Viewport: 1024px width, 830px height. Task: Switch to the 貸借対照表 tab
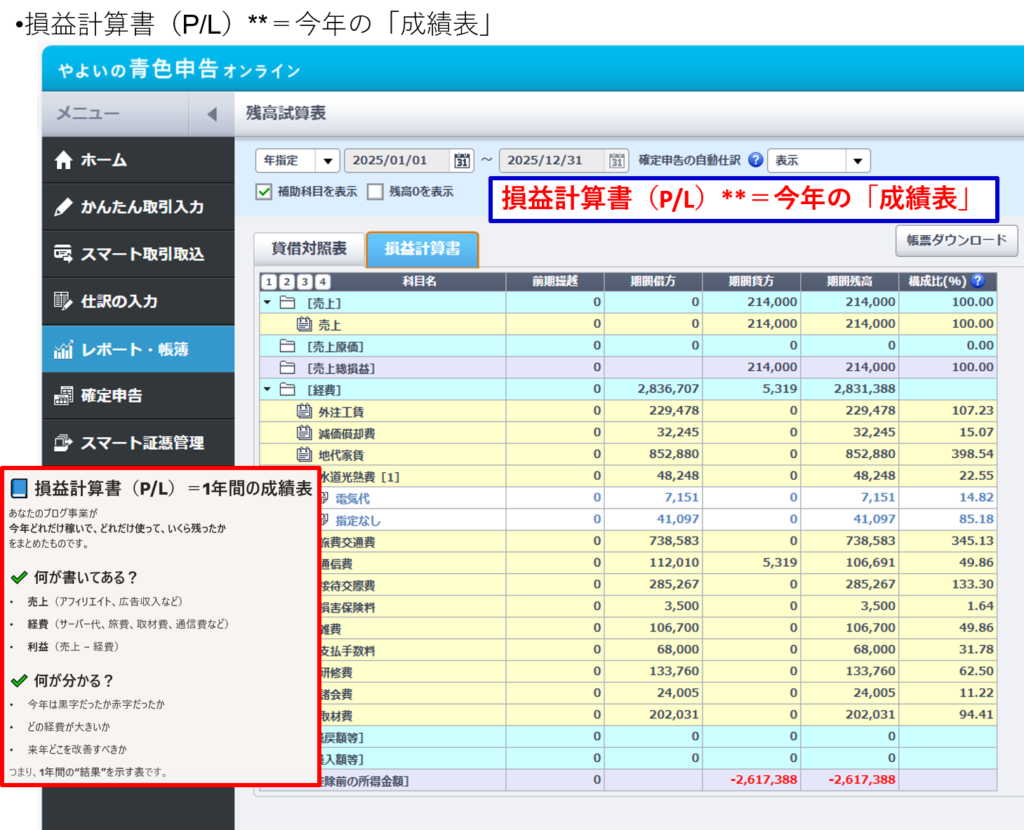pos(310,249)
